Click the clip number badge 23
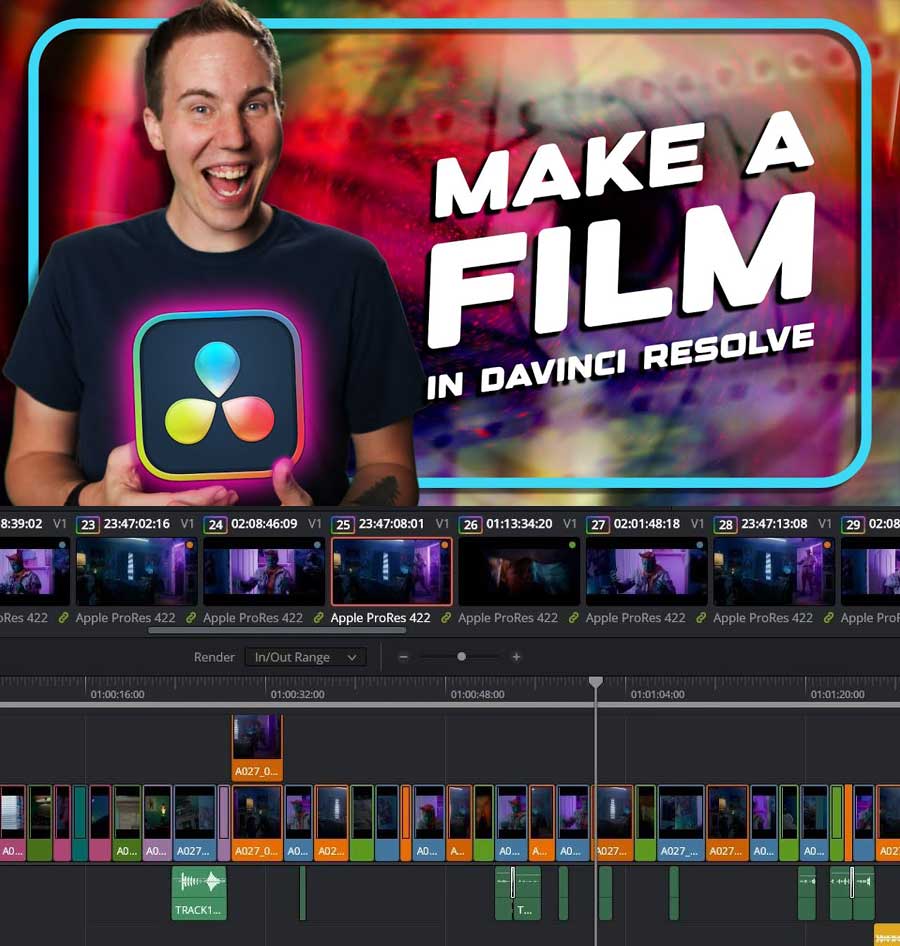Viewport: 900px width, 946px height. tap(88, 524)
